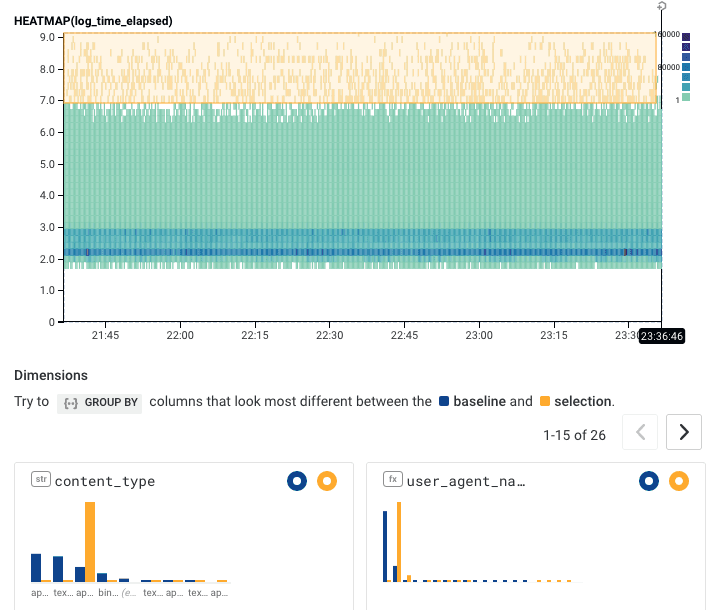This screenshot has width=720, height=610.
Task: Click the orange selection legend square
Action: coord(545,402)
